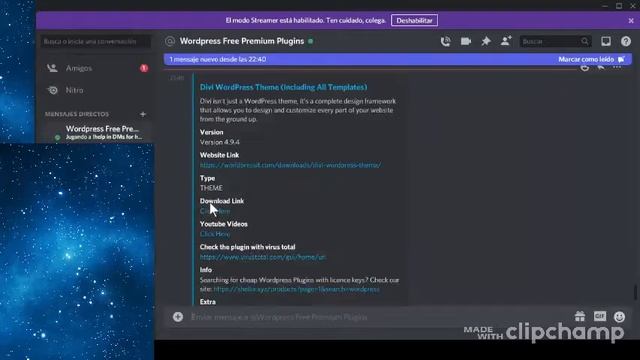Viewport: 640px width, 360px height.
Task: Add friends to DM with the person-plus icon
Action: coord(506,41)
